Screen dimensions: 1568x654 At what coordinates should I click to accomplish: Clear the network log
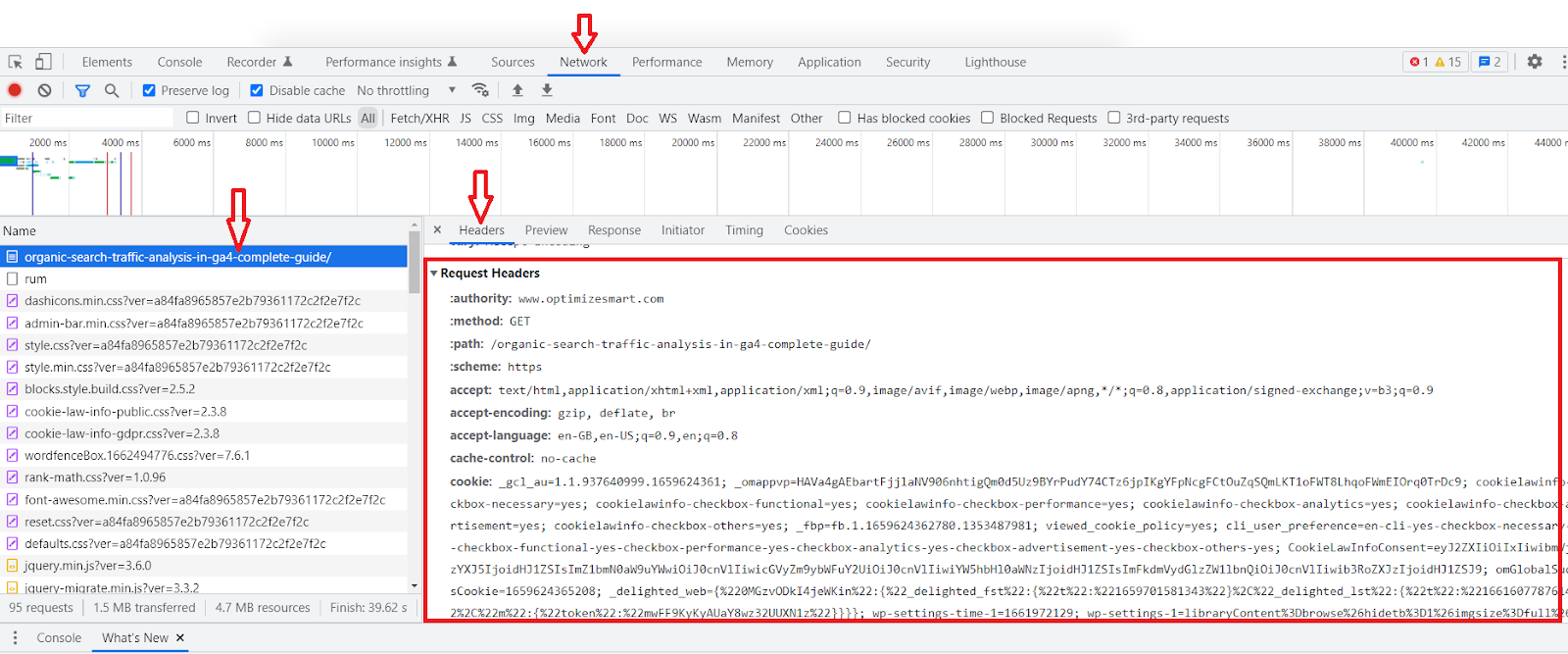[44, 90]
